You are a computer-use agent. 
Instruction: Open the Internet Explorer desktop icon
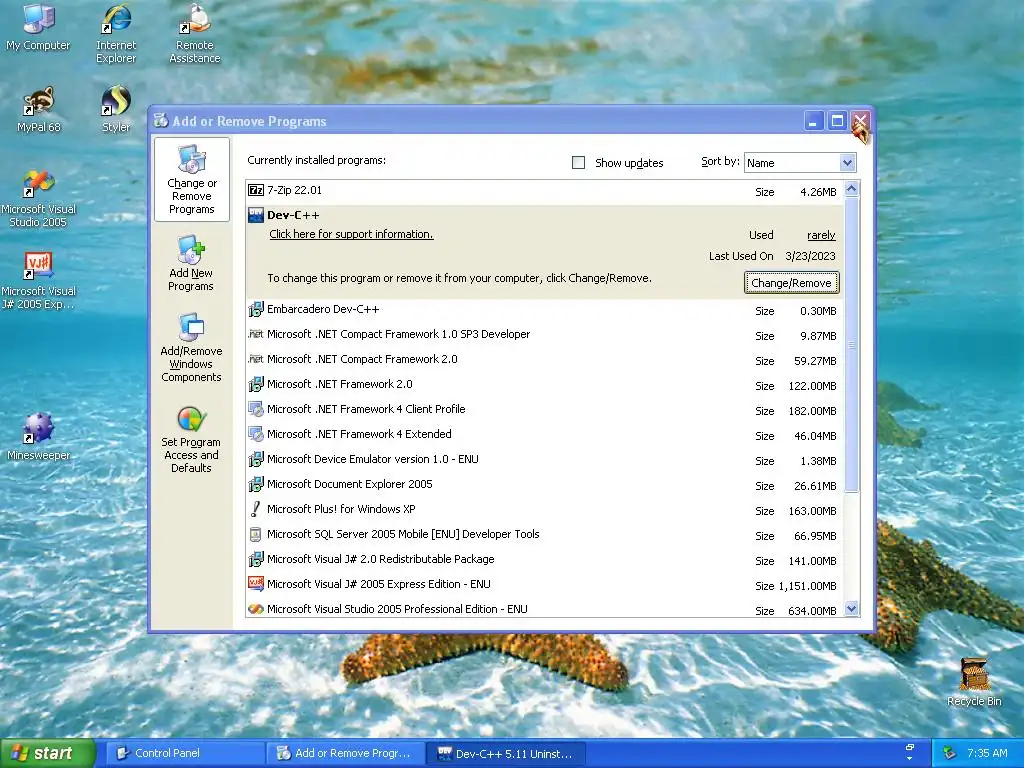click(x=116, y=33)
